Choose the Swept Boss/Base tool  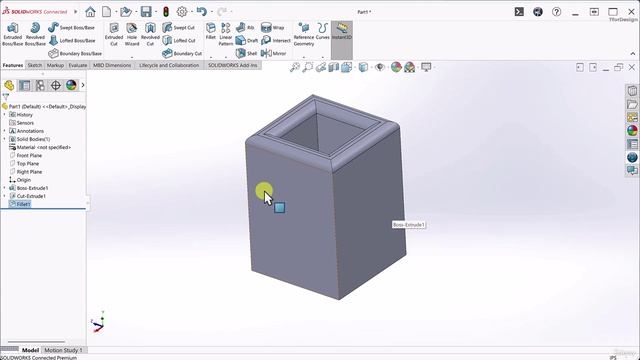[71, 27]
